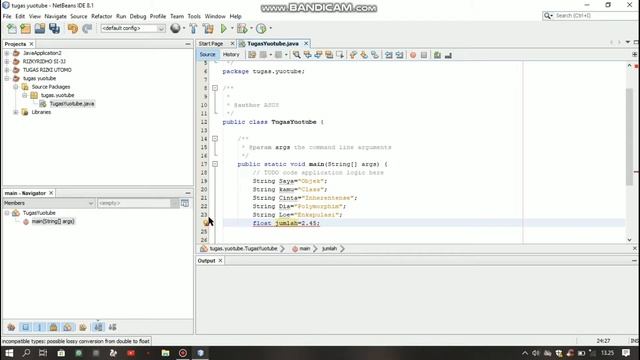Click the New File toolbar icon
640x360 pixels.
(12, 28)
